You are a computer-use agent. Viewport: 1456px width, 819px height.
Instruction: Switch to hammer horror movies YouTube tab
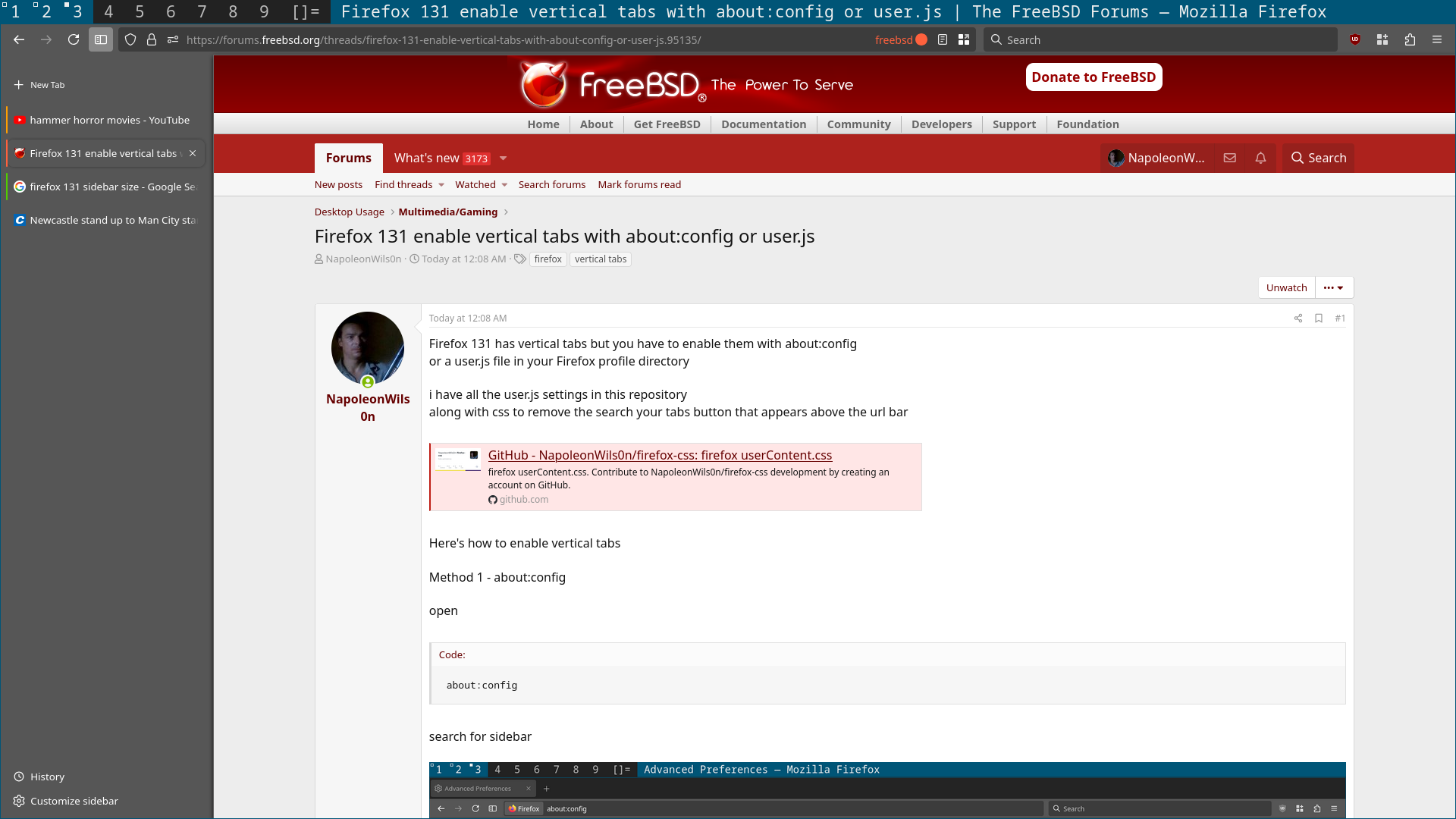click(109, 120)
